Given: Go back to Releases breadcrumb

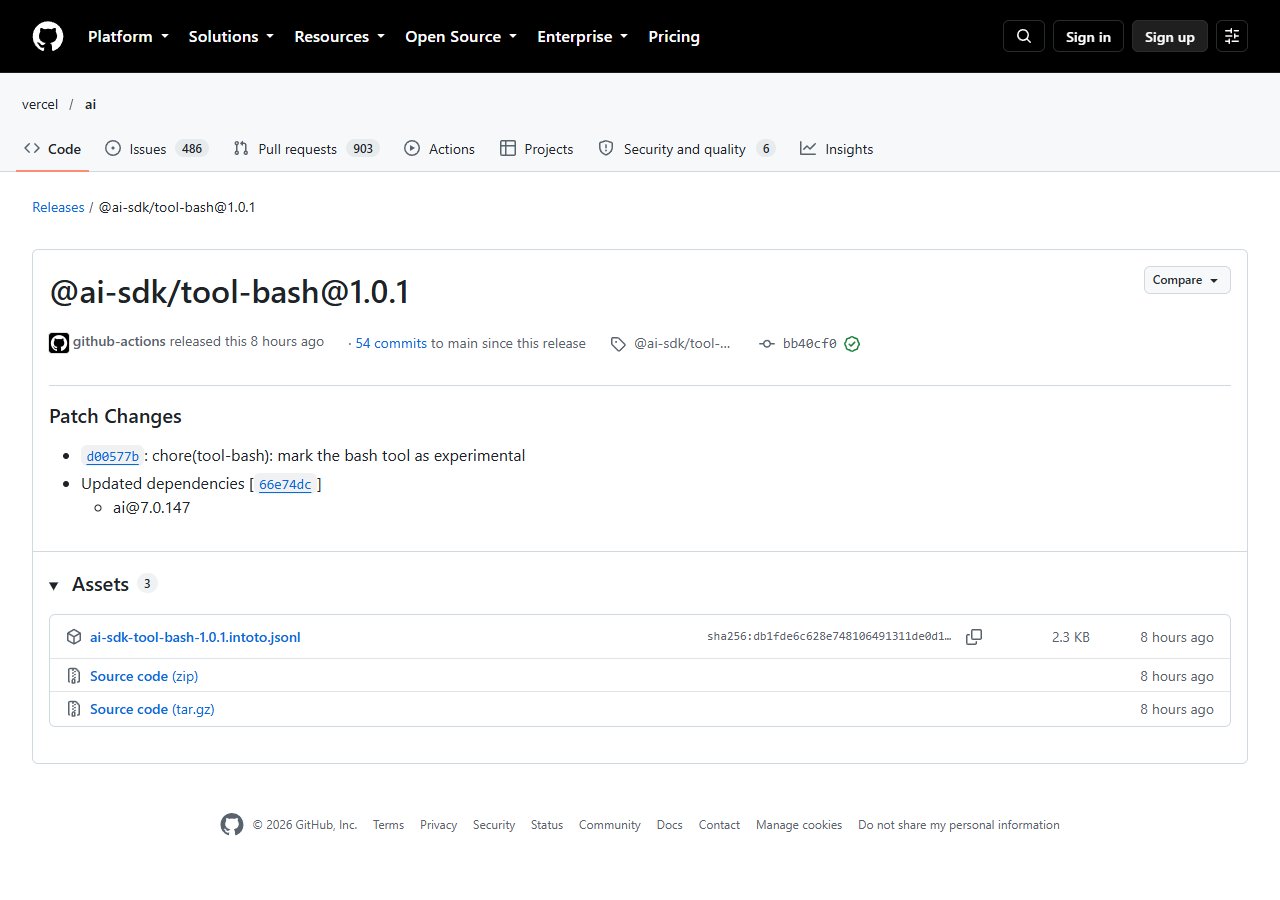Looking at the screenshot, I should point(58,207).
